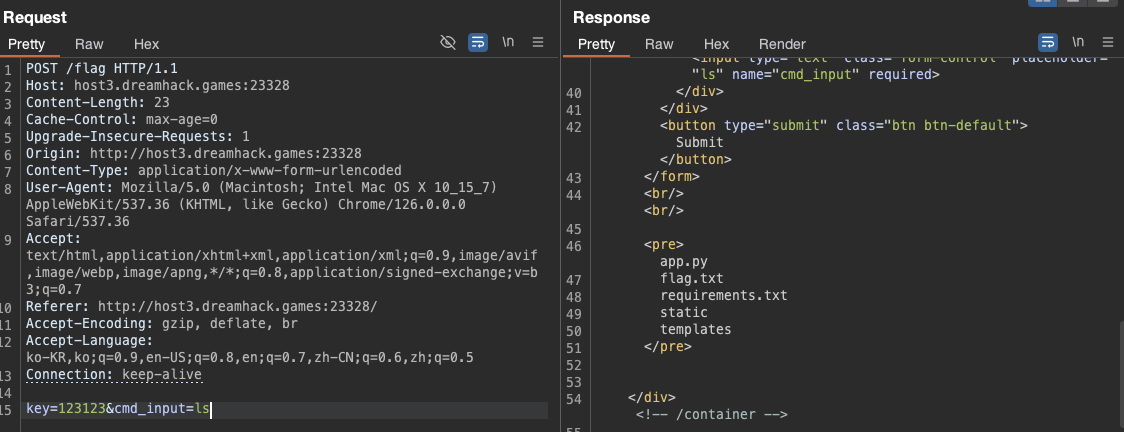Open the Request panel hamburger options menu

(538, 42)
